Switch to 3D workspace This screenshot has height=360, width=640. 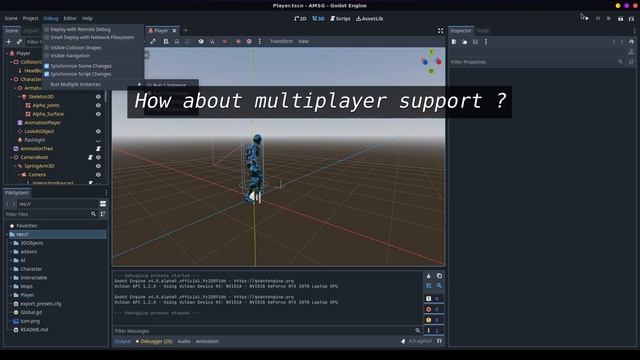point(318,18)
